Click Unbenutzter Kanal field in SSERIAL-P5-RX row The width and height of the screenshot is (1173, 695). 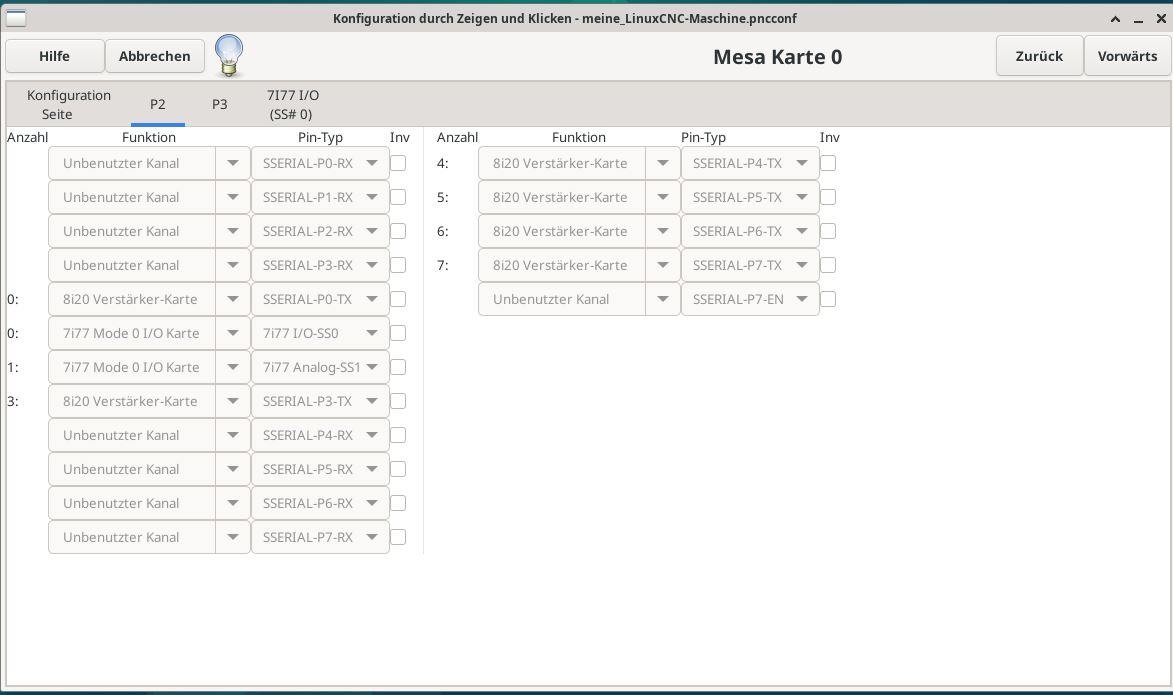(132, 469)
